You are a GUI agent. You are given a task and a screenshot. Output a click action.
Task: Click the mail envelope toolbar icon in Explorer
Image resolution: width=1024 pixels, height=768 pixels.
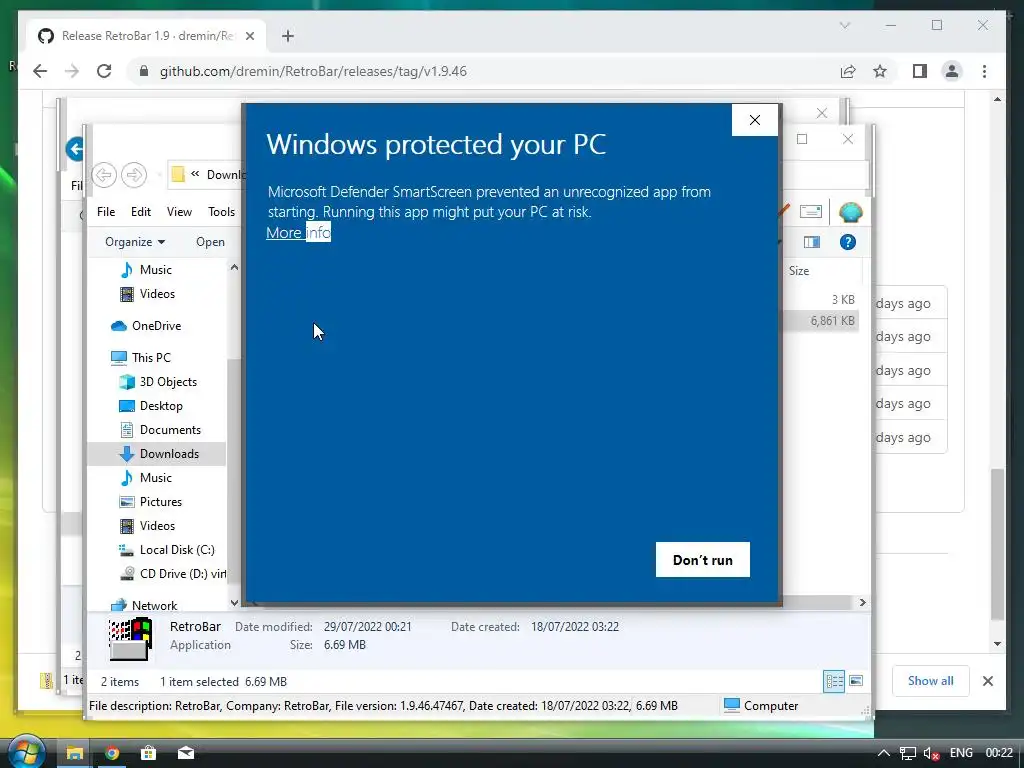(x=810, y=212)
